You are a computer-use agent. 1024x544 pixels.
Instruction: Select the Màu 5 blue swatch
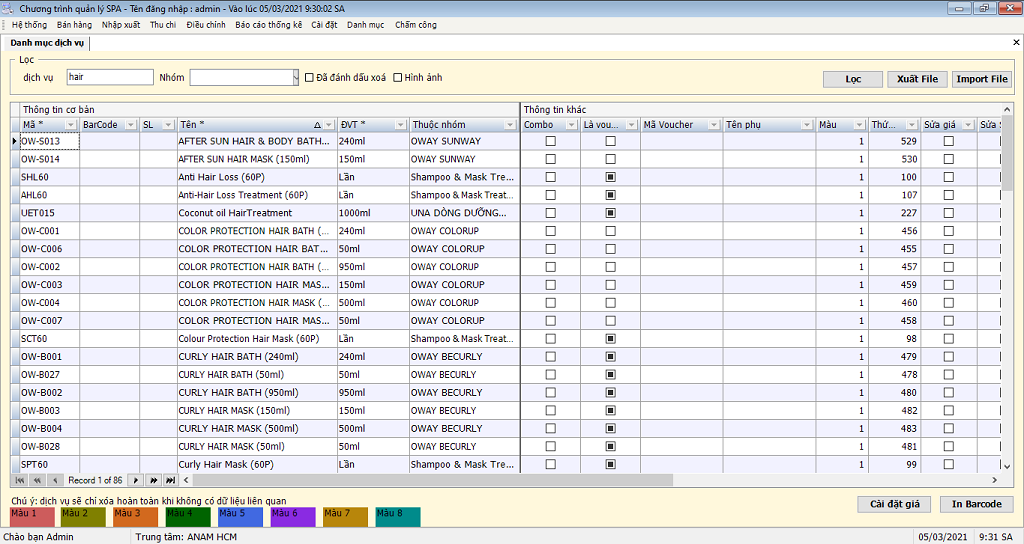coord(240,516)
